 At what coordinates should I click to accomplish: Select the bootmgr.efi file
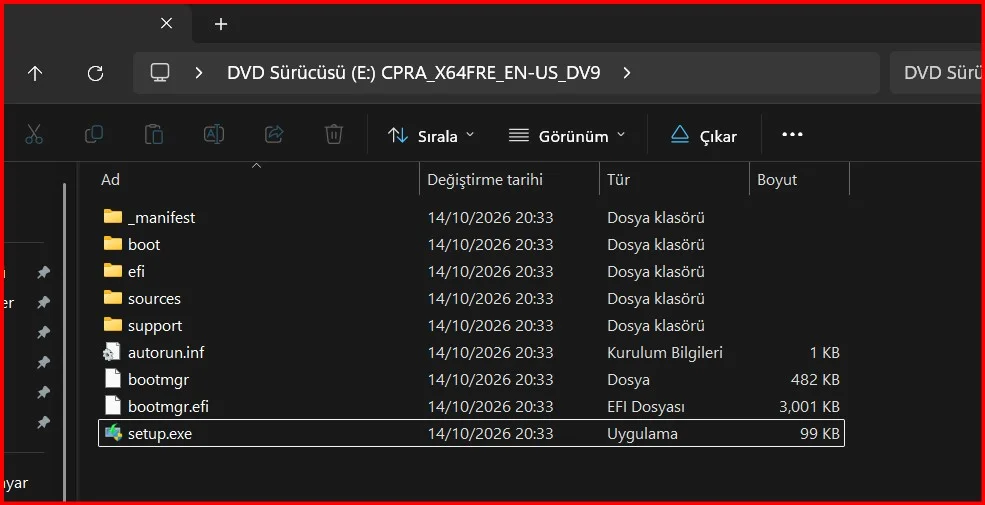(472, 406)
